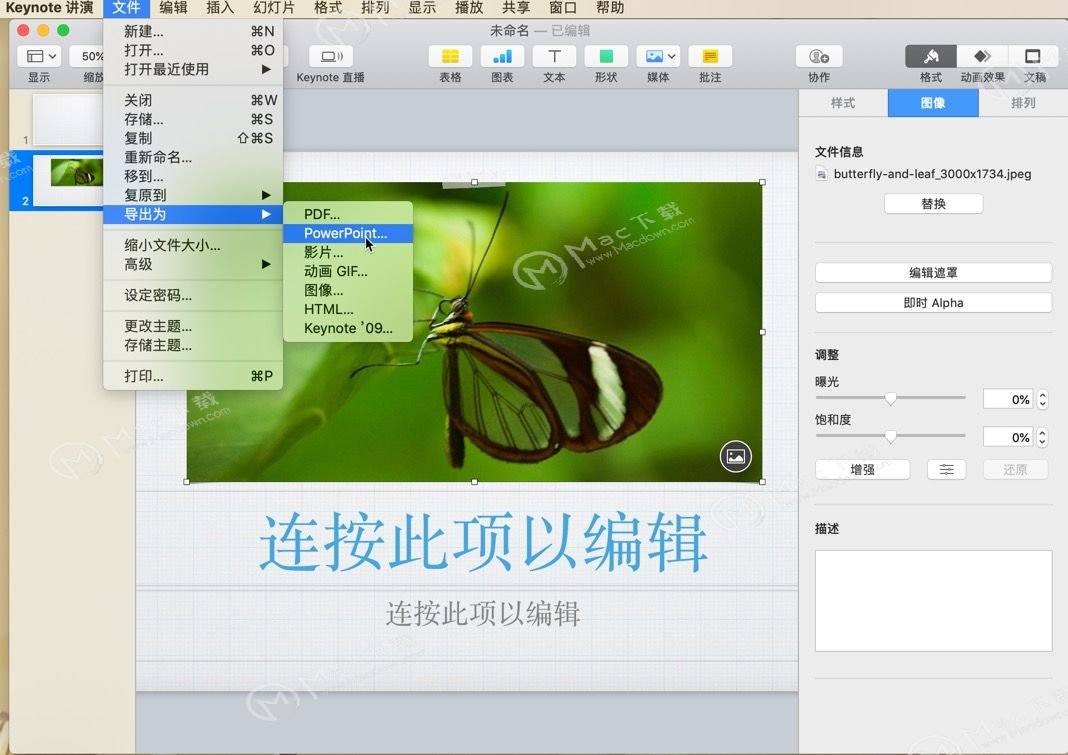Click the image placeholder icon on butterfly photo

tap(736, 457)
